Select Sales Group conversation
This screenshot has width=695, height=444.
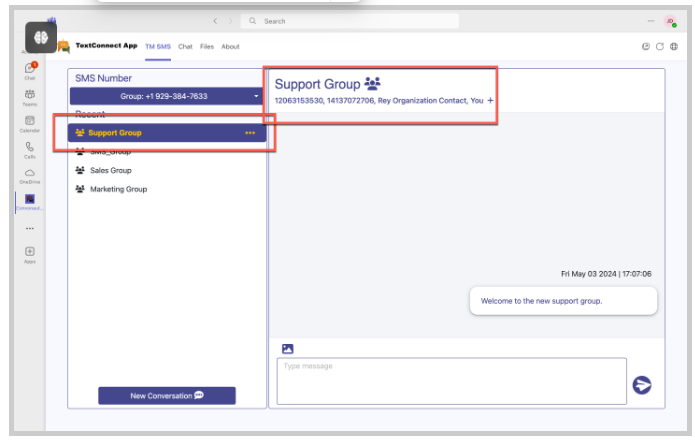click(110, 170)
